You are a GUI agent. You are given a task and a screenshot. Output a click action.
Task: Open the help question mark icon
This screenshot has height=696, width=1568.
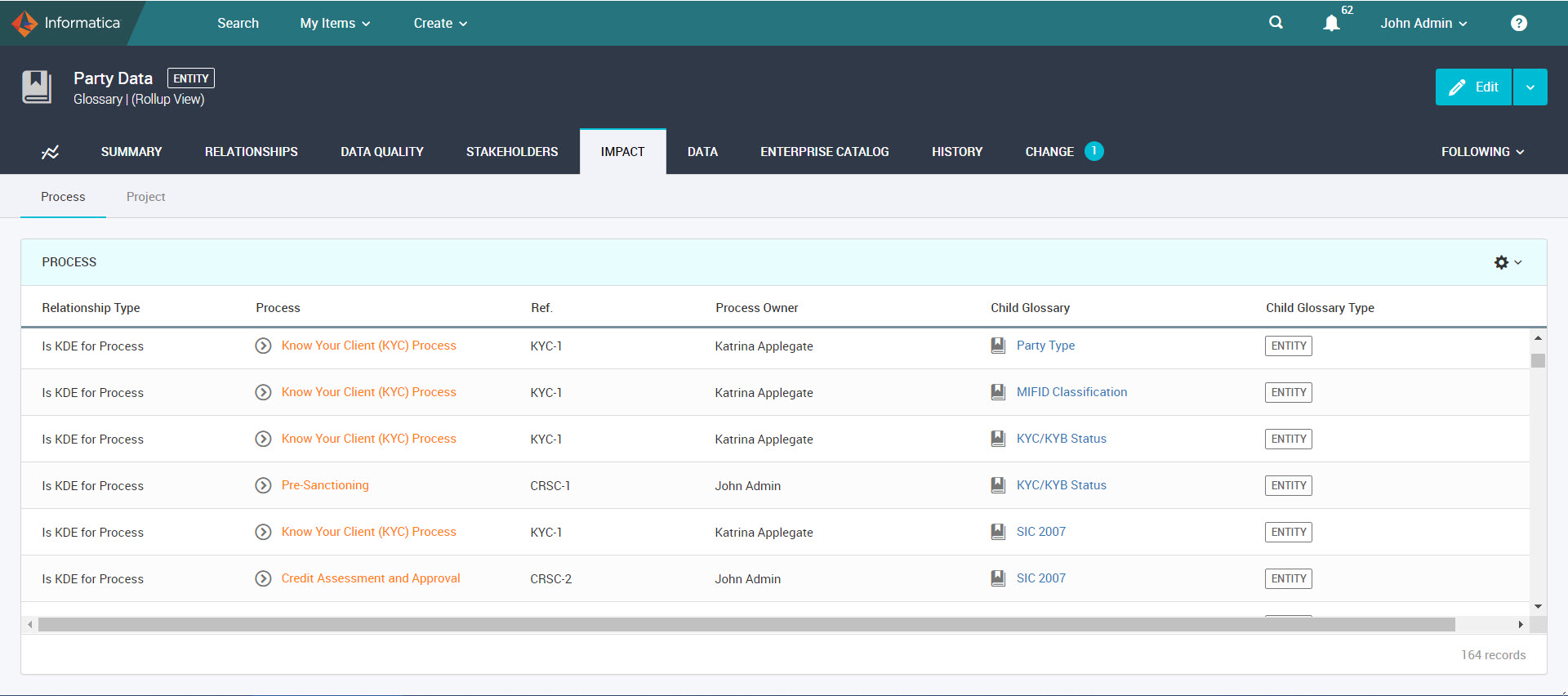pyautogui.click(x=1518, y=23)
